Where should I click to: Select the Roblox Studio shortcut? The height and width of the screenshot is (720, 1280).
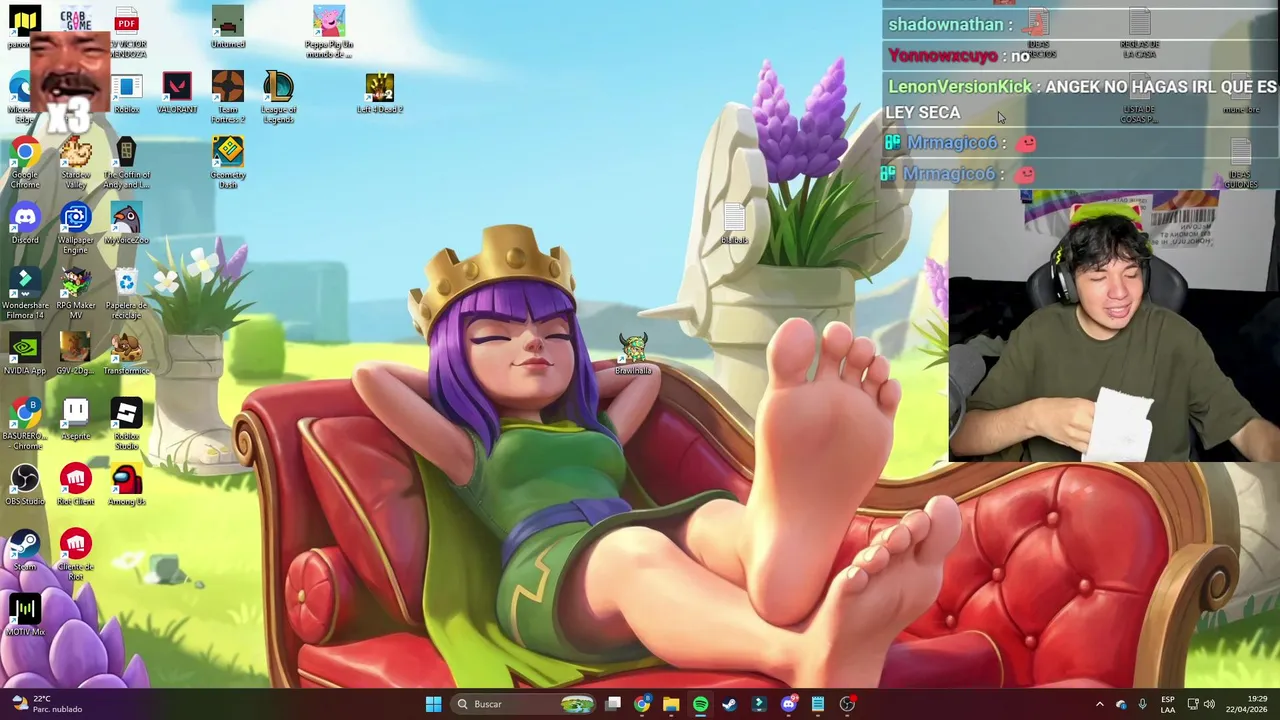[126, 425]
